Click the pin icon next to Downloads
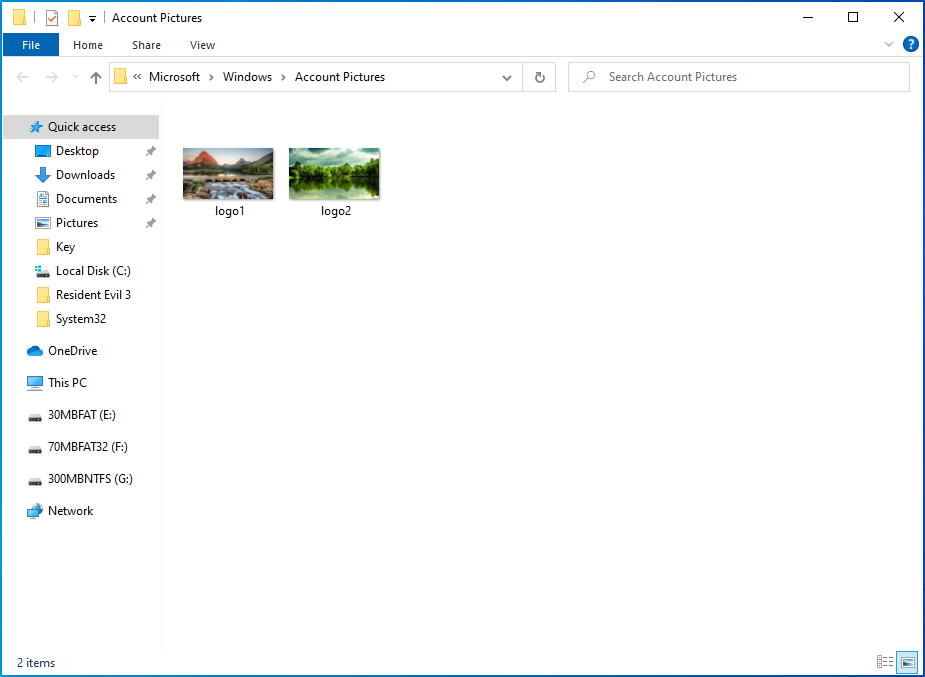The width and height of the screenshot is (925, 677). click(x=150, y=175)
